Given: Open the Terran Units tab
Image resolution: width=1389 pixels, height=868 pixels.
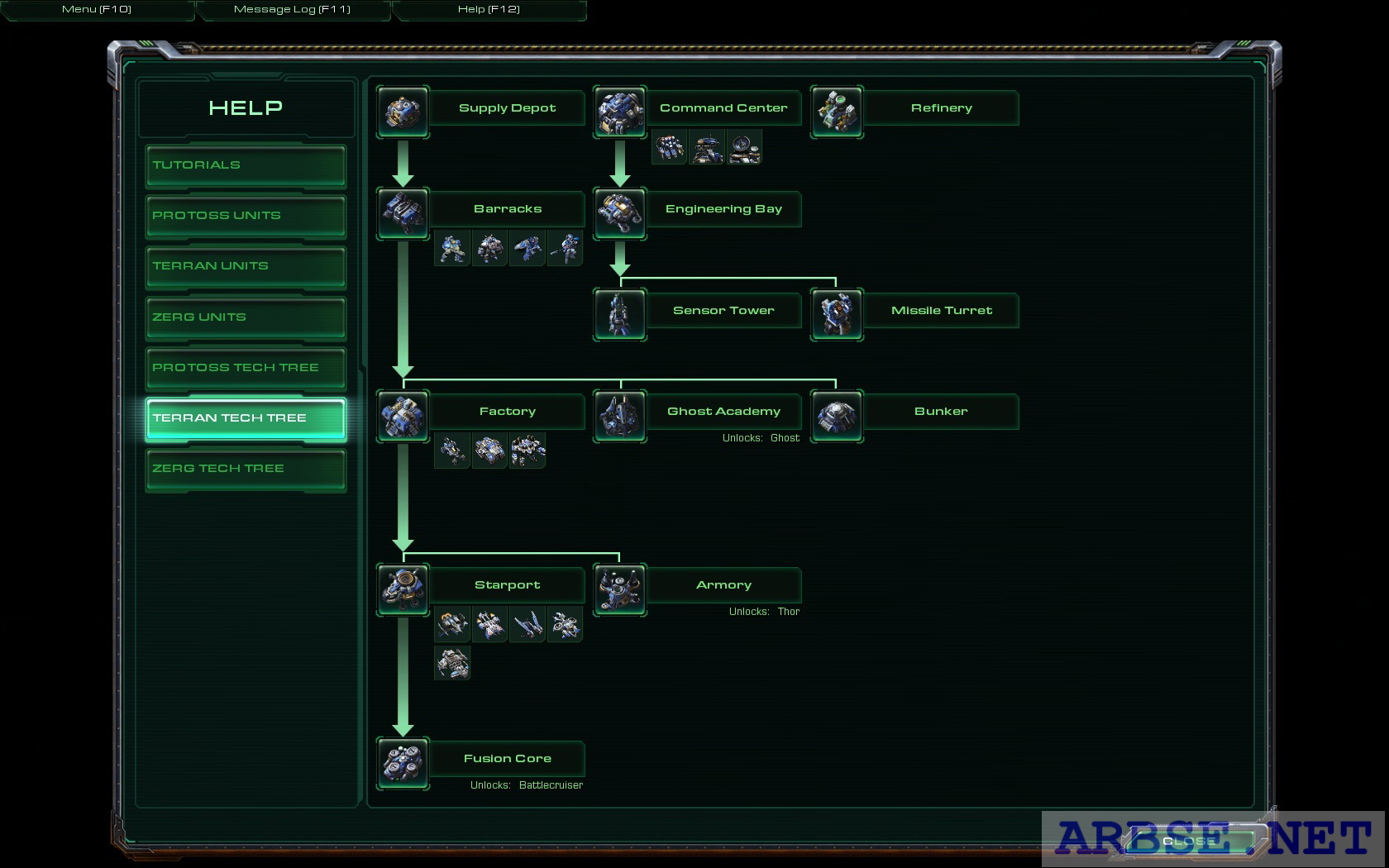Looking at the screenshot, I should pyautogui.click(x=246, y=266).
